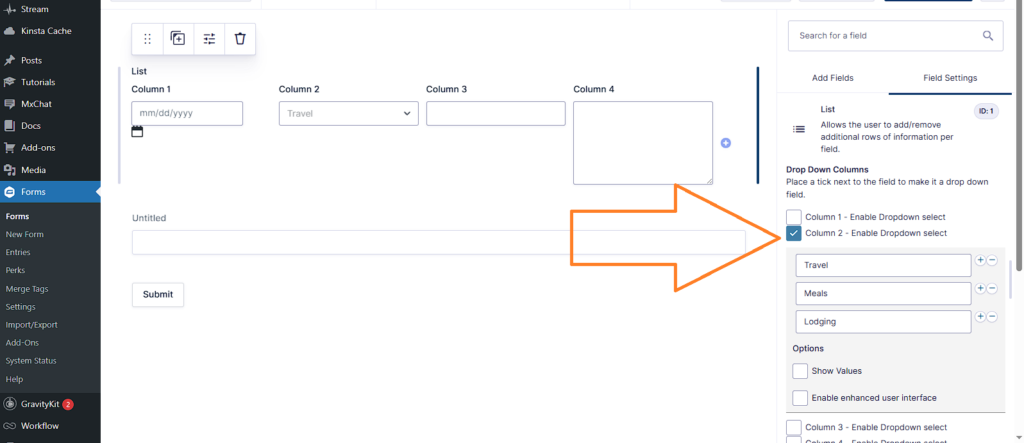The image size is (1024, 443).
Task: Add a new list row with plus icon
Action: pos(726,143)
